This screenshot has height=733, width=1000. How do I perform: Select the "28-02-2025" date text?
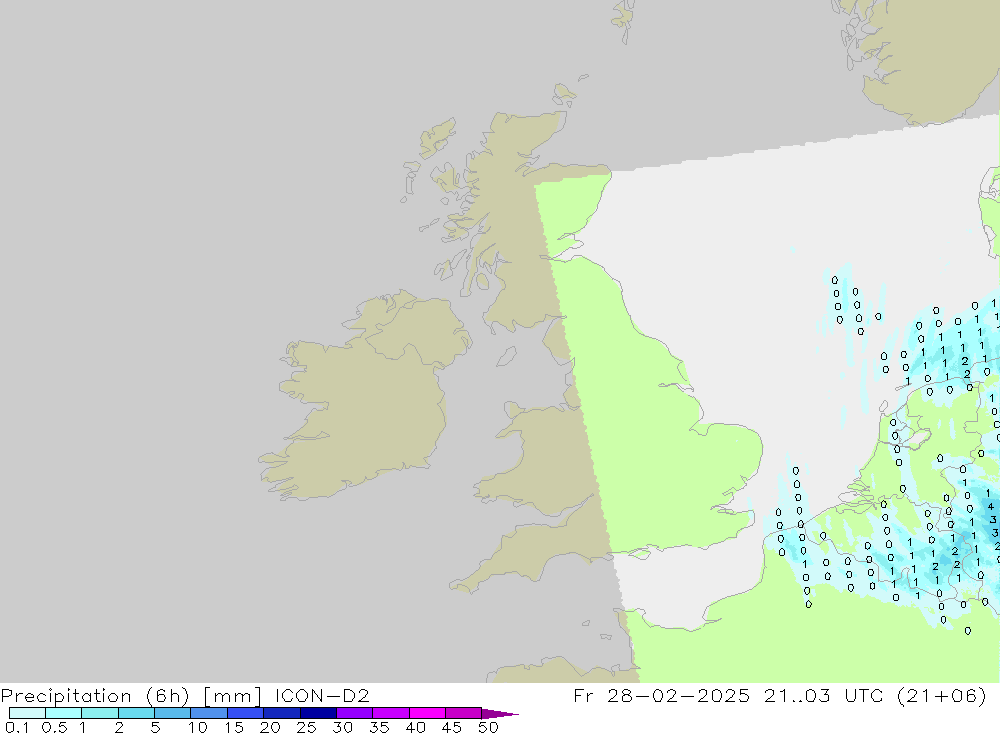(x=678, y=695)
